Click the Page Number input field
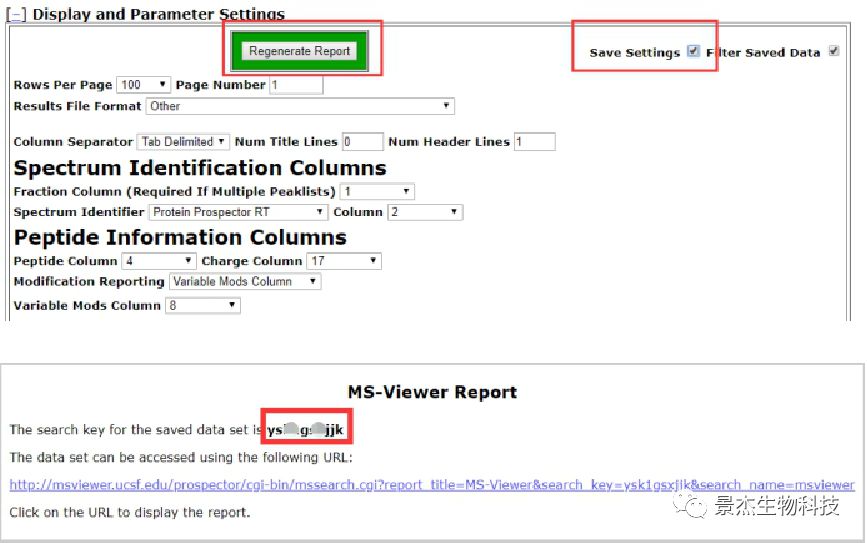The height and width of the screenshot is (543, 867). point(296,85)
